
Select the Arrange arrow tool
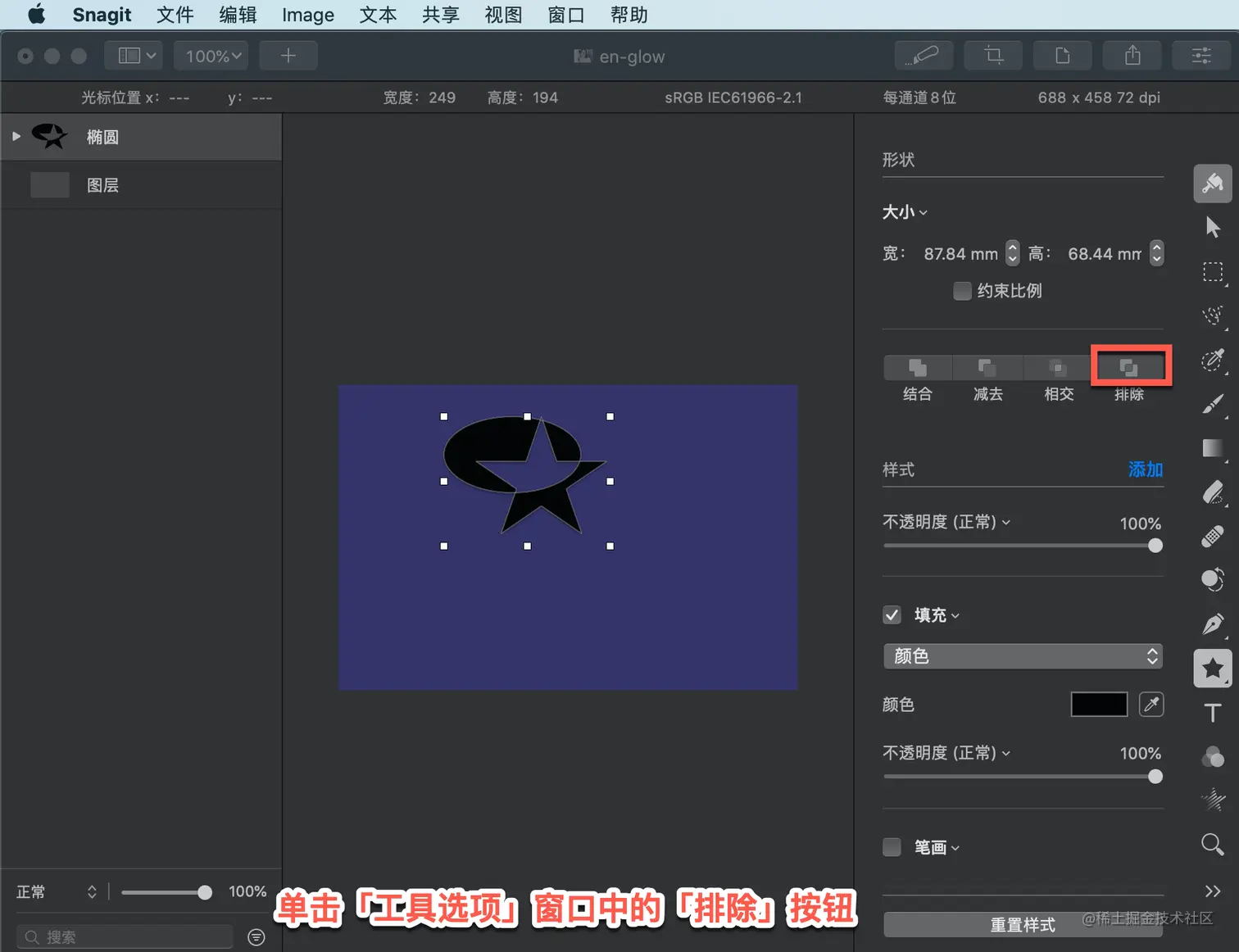pos(1213,227)
